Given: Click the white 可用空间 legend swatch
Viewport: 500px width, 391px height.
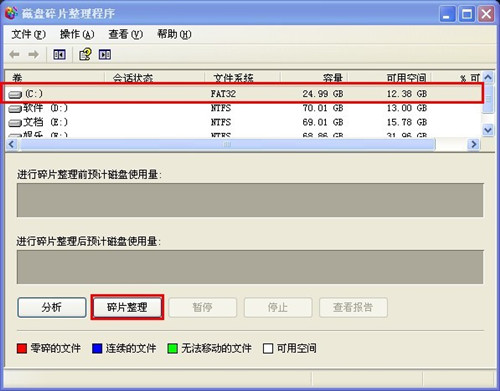Looking at the screenshot, I should [268, 349].
